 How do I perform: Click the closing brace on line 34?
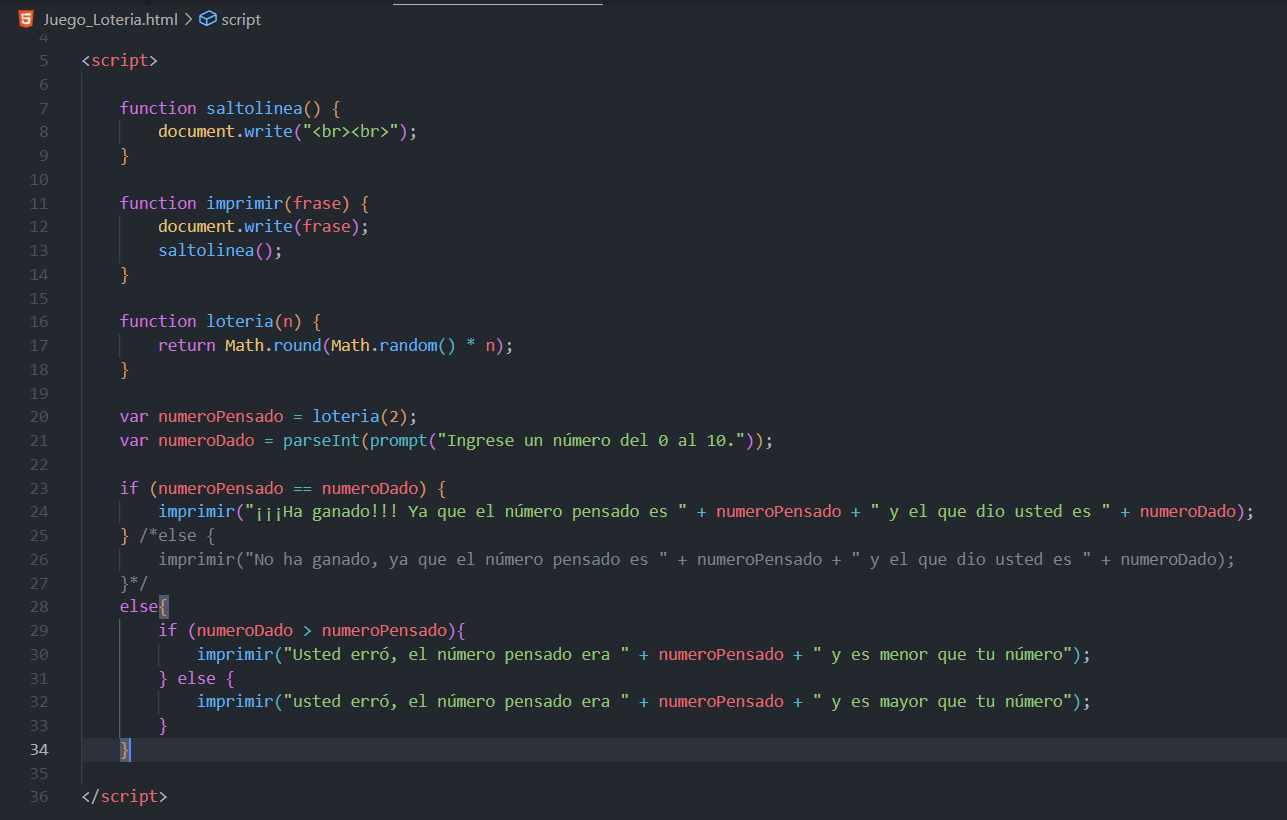click(125, 749)
